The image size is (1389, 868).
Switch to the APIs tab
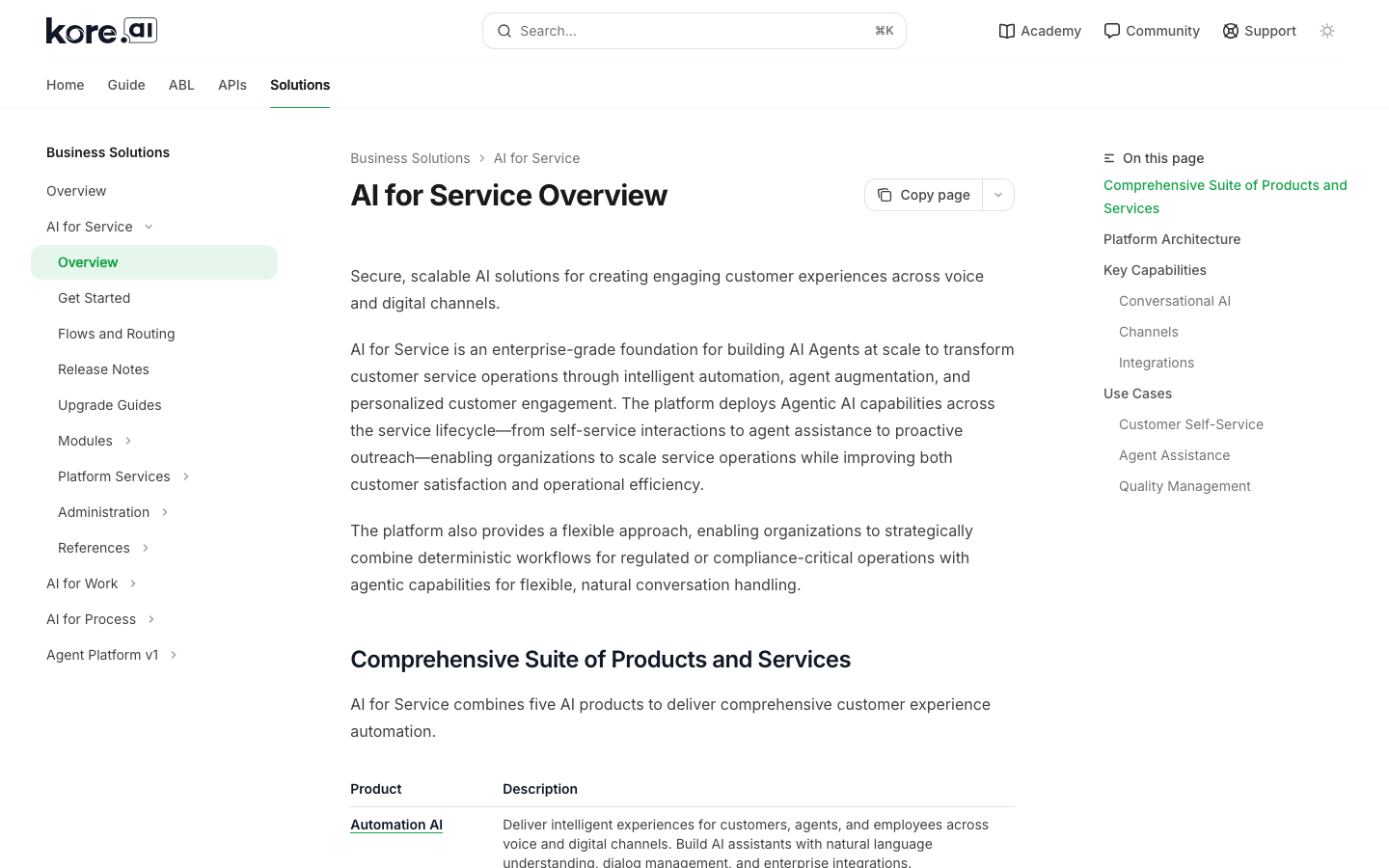[232, 85]
